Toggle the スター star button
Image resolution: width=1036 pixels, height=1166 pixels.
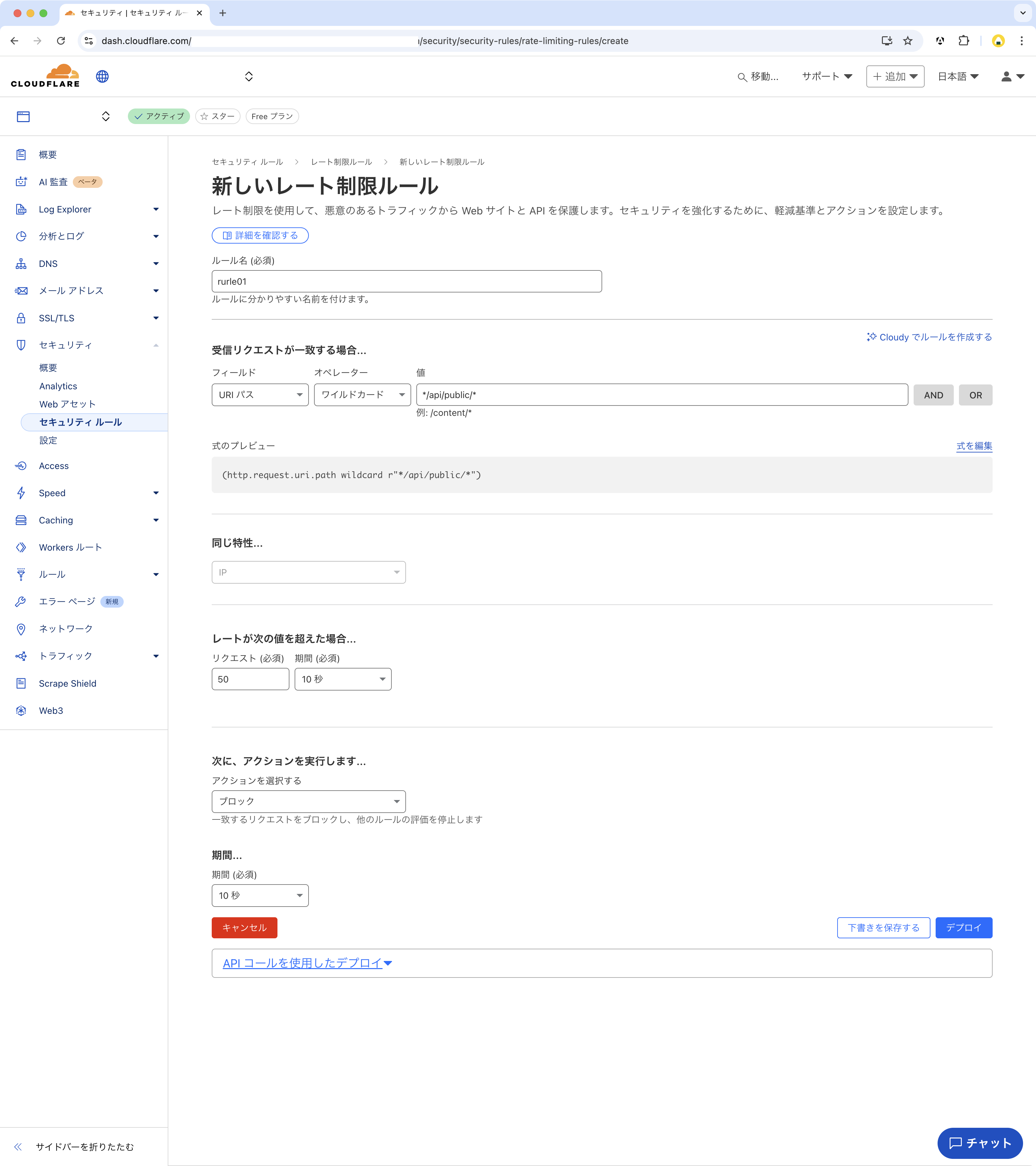pos(217,116)
